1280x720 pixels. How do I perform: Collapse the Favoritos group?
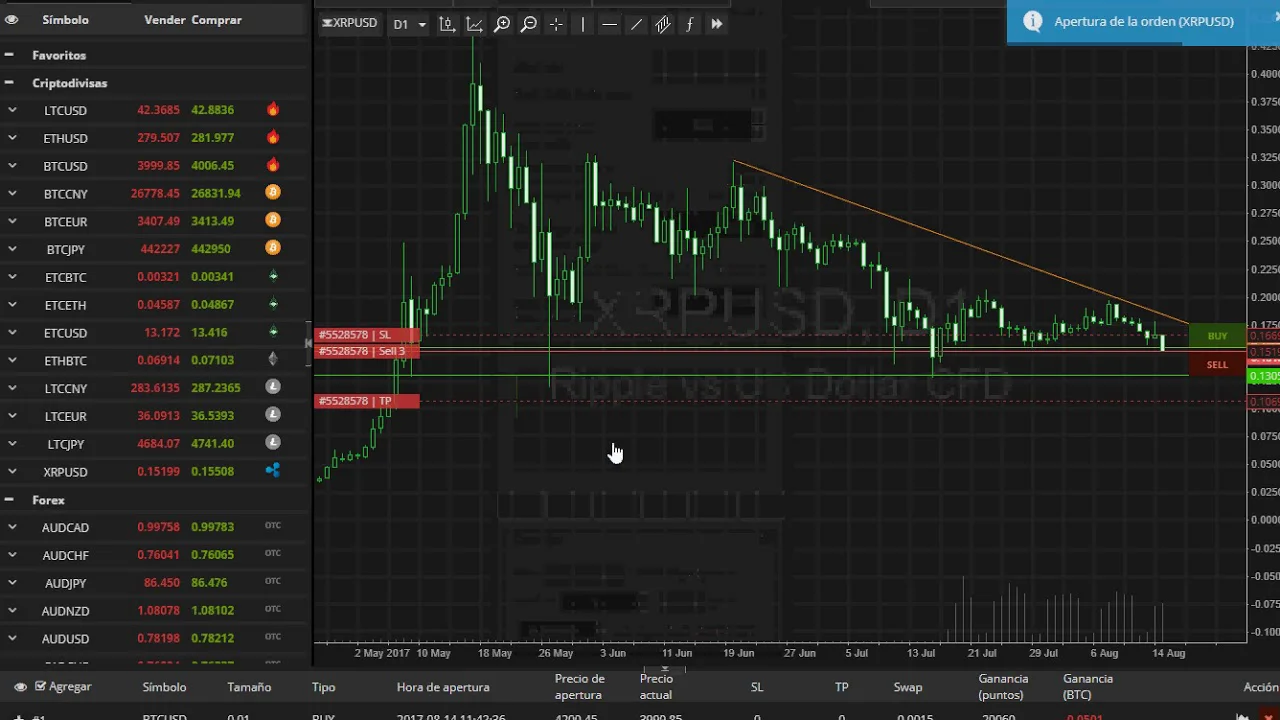(9, 55)
